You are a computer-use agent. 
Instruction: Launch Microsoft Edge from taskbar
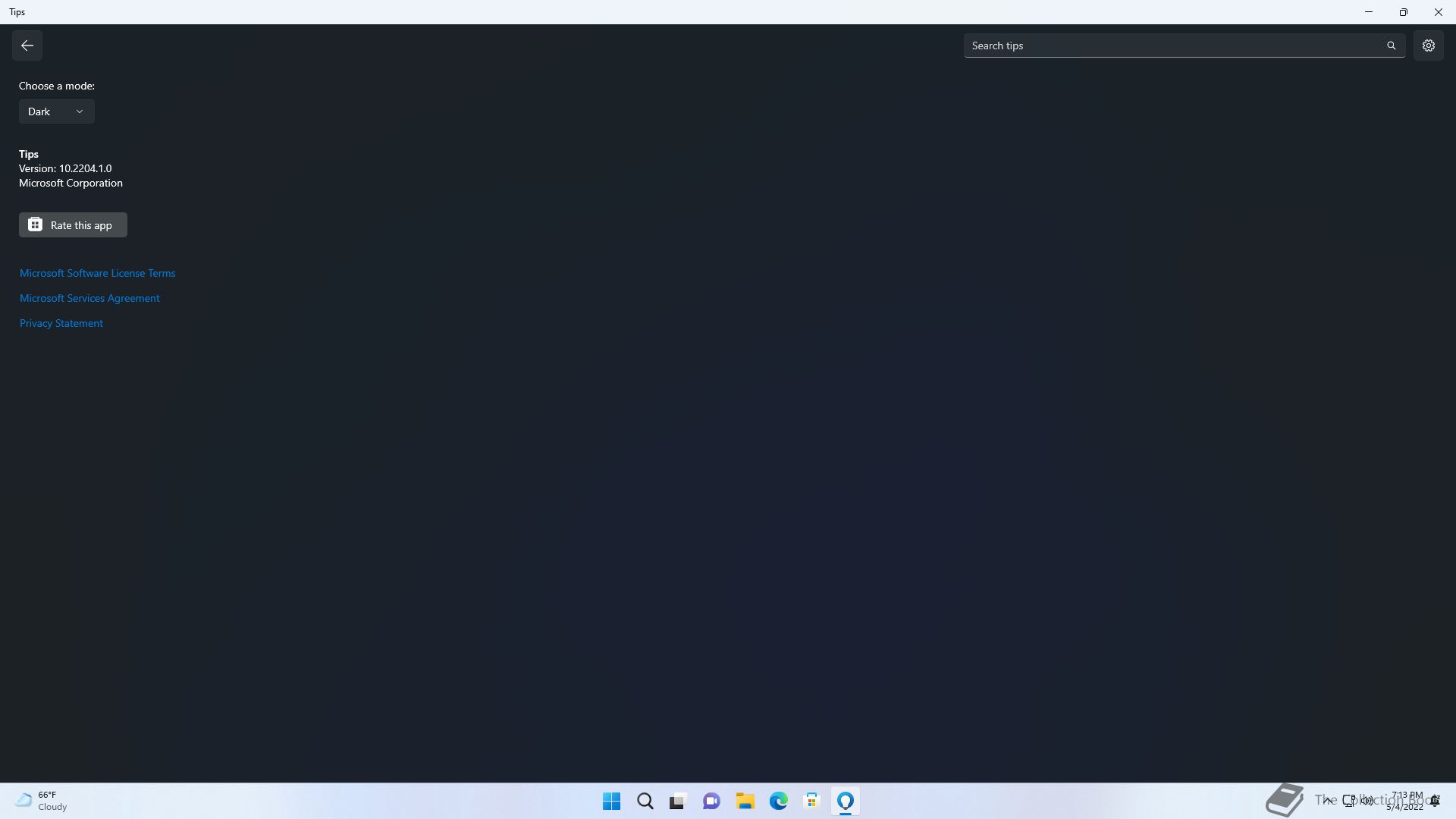778,801
